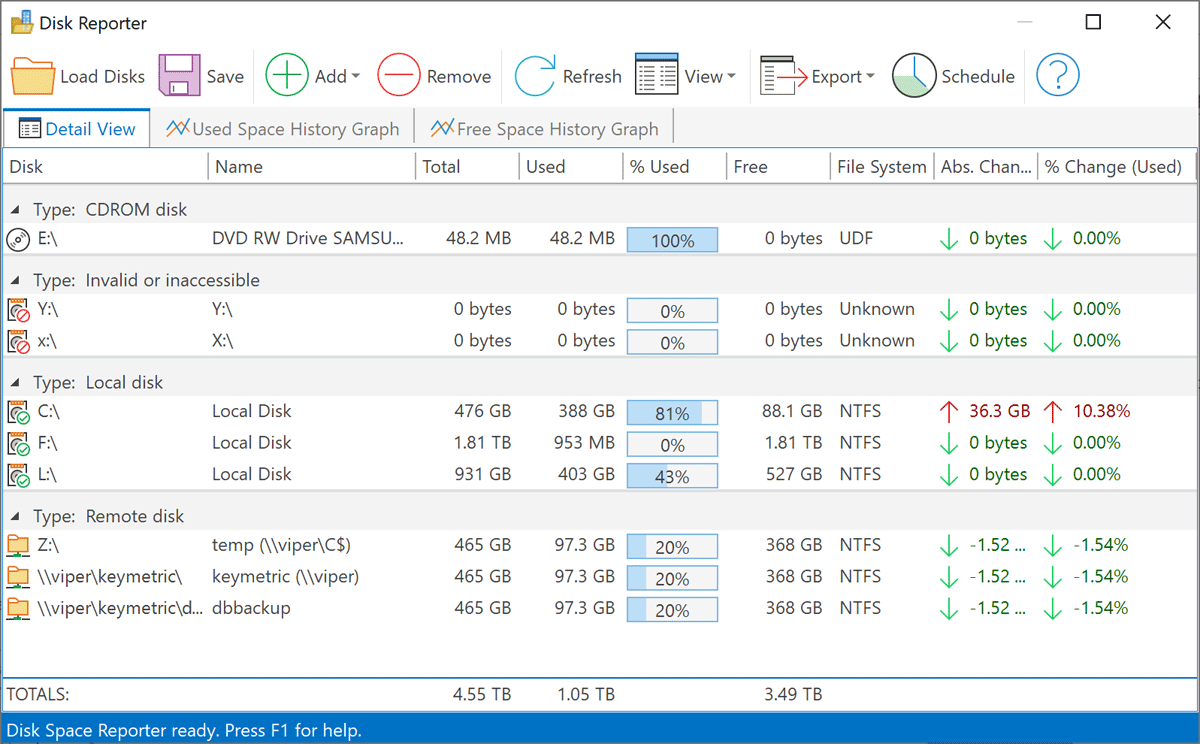1200x744 pixels.
Task: Click the 81% usage bar for C:\
Action: tap(672, 412)
